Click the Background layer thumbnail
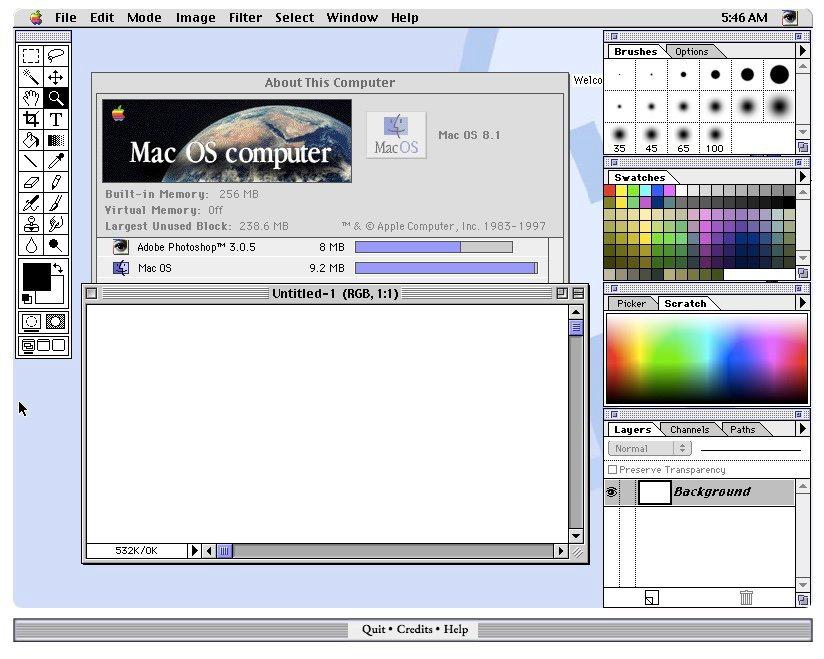 coord(654,492)
